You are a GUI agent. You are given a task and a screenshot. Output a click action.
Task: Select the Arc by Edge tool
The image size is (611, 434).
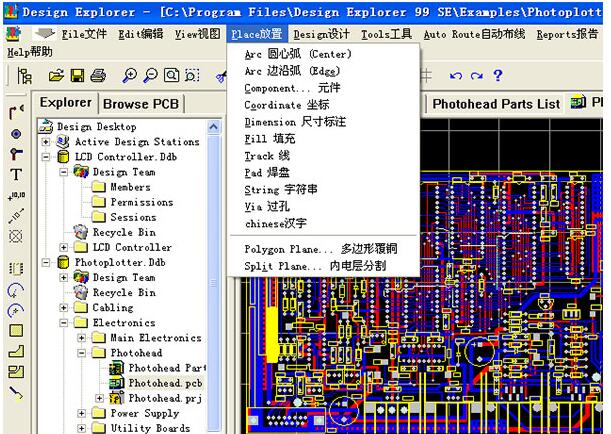pos(16,311)
